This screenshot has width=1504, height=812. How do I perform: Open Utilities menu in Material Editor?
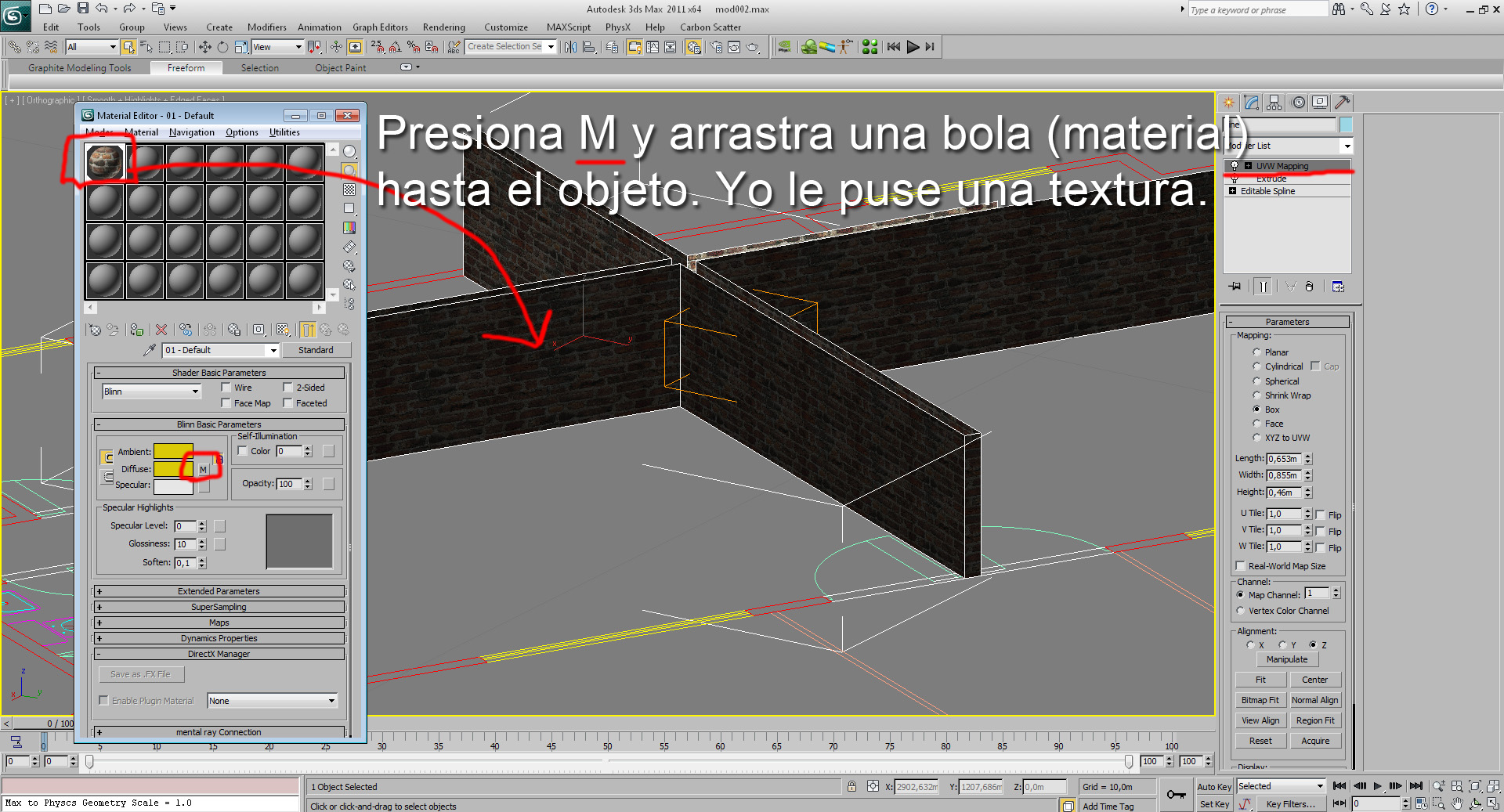coord(285,132)
